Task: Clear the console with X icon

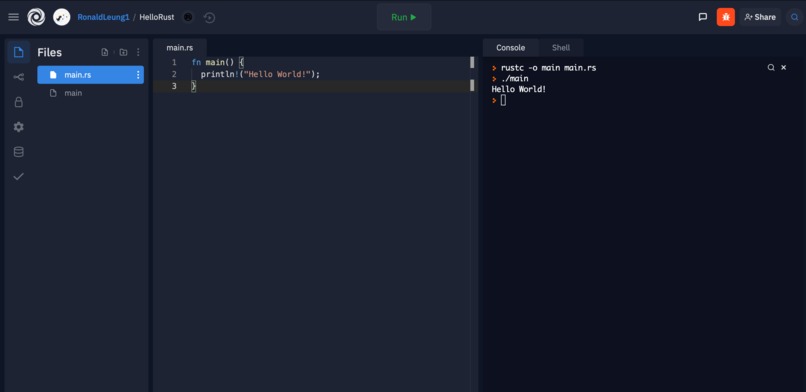Action: coord(783,67)
